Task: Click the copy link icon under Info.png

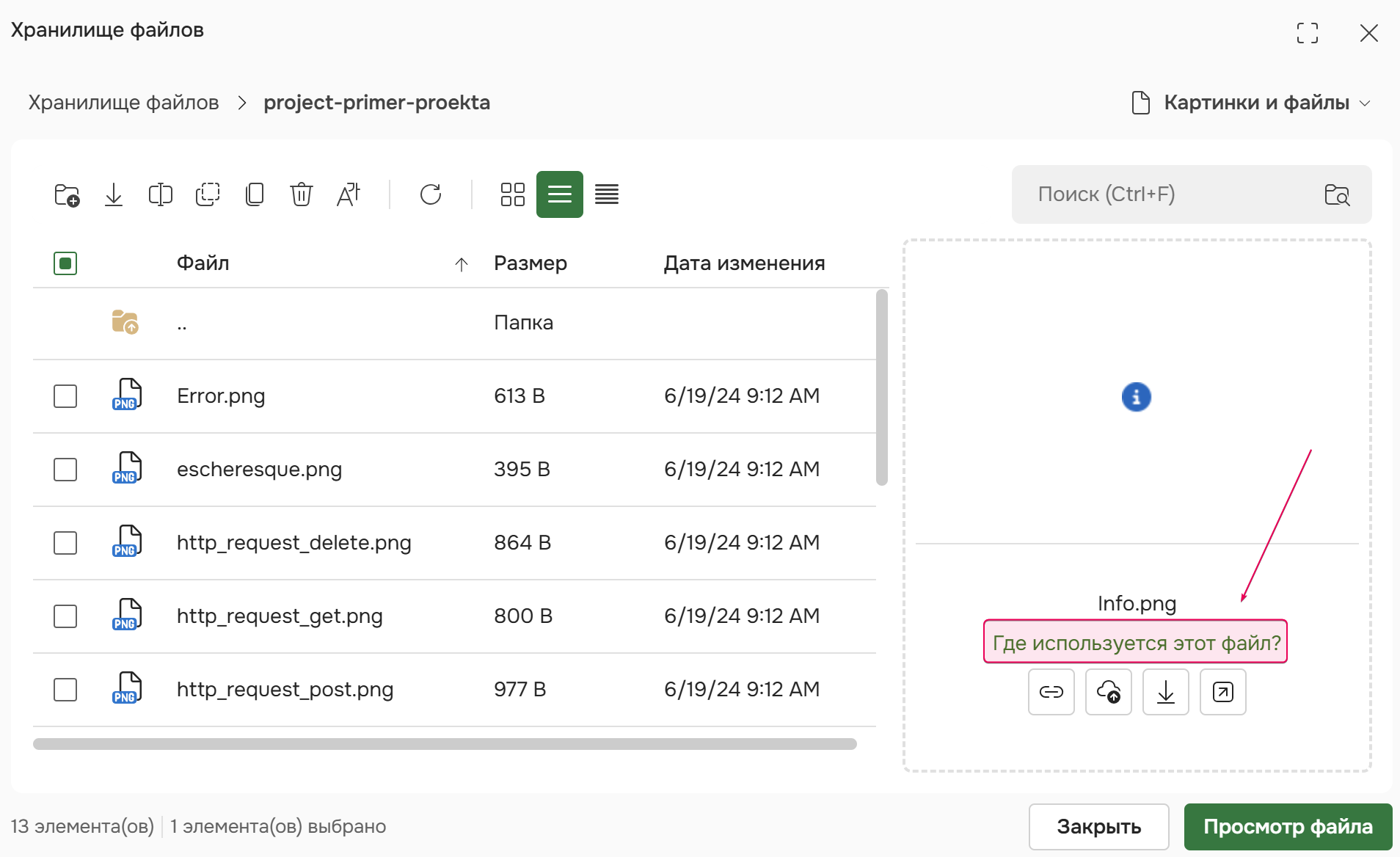Action: 1051,692
